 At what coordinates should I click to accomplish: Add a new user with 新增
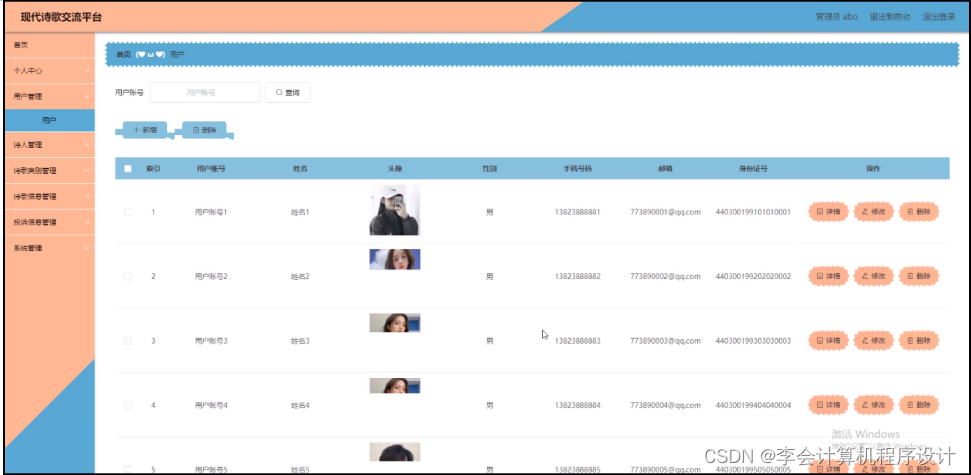coord(145,130)
